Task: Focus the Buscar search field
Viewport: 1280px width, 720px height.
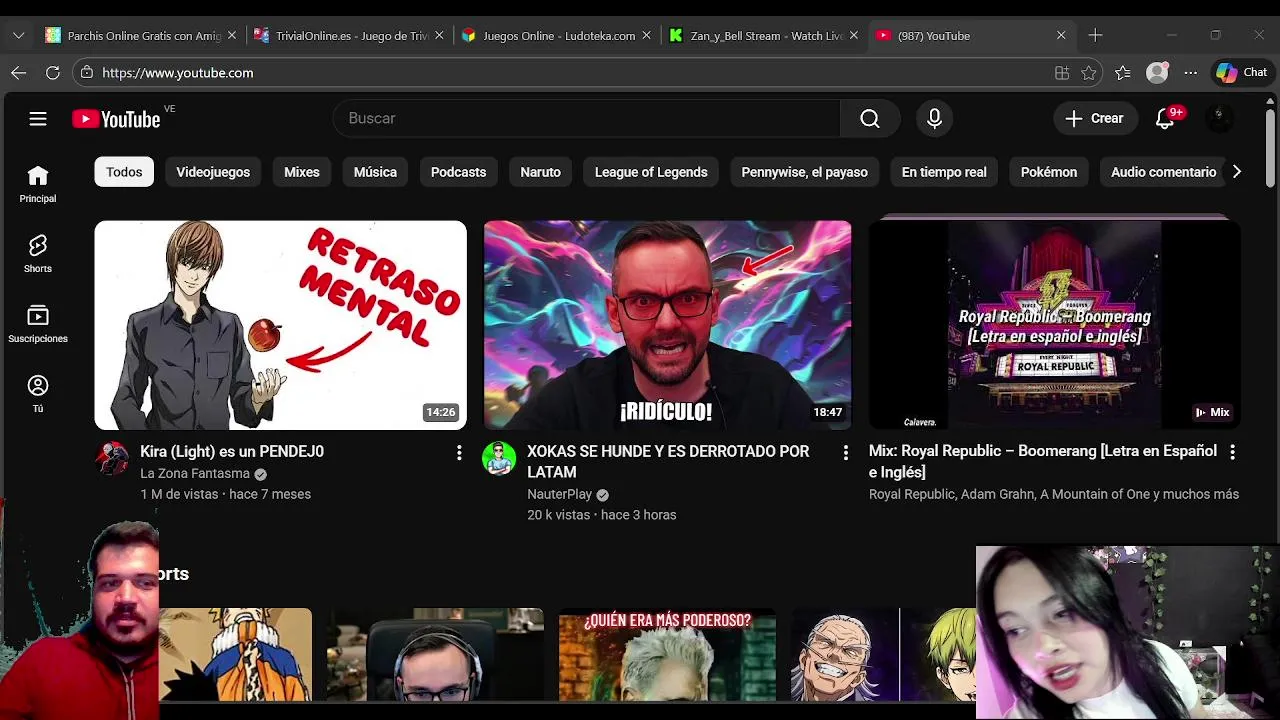Action: [587, 118]
